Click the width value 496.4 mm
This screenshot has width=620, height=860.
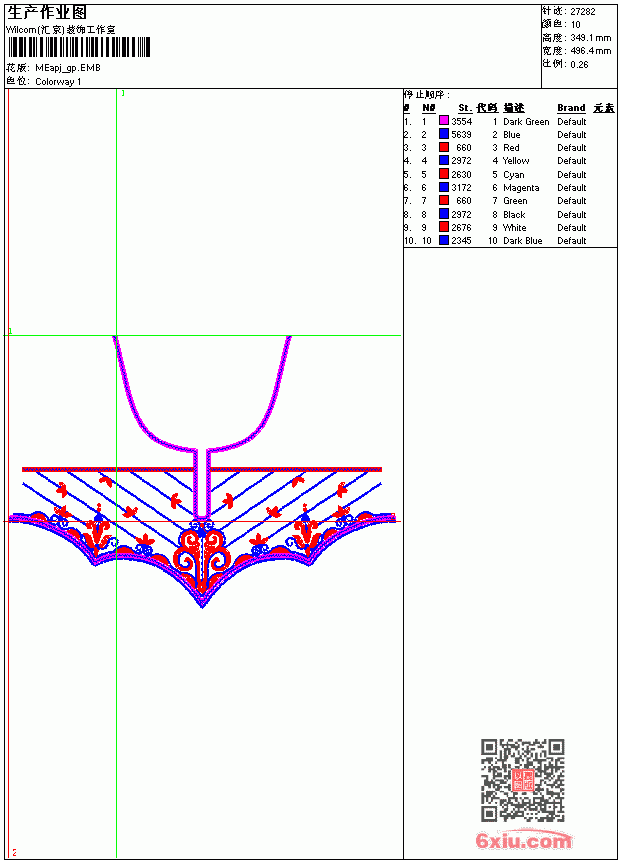(x=590, y=51)
